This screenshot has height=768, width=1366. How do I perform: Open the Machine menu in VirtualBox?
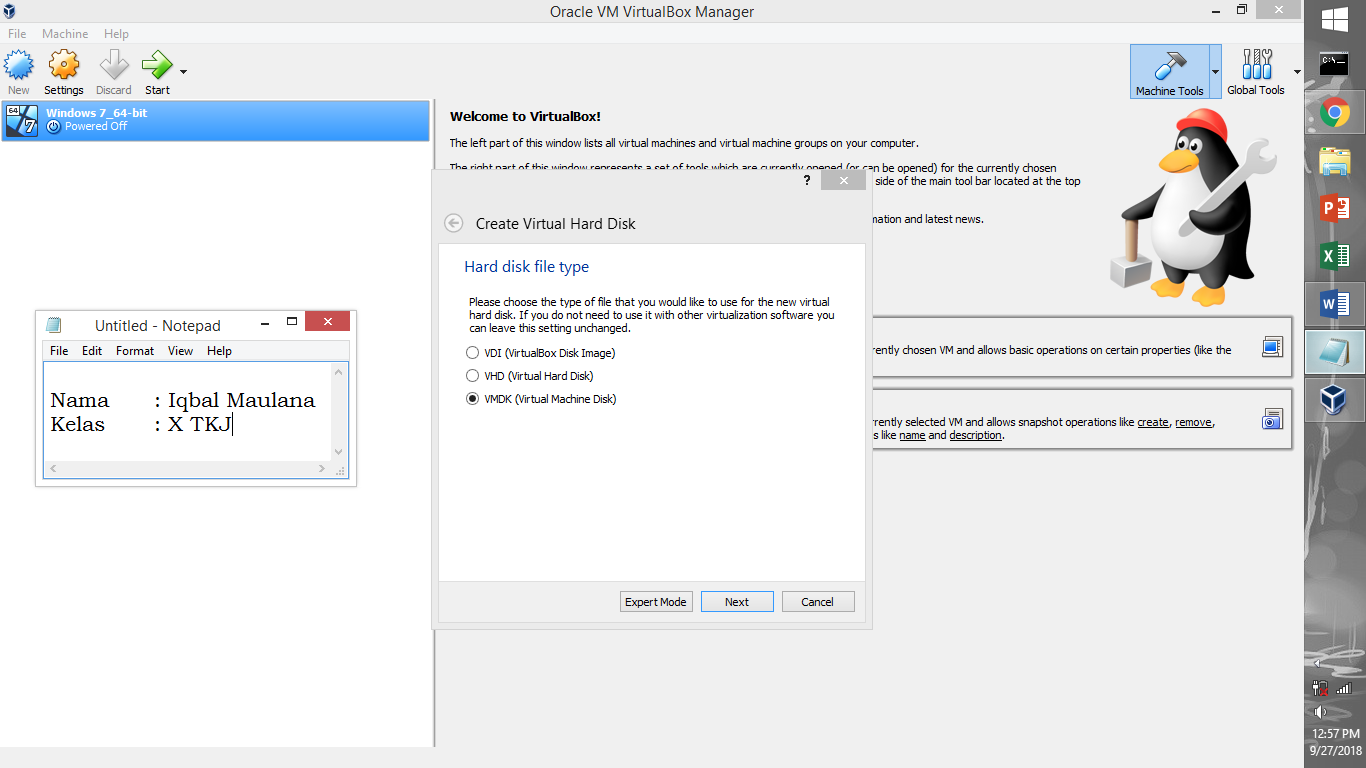point(65,34)
